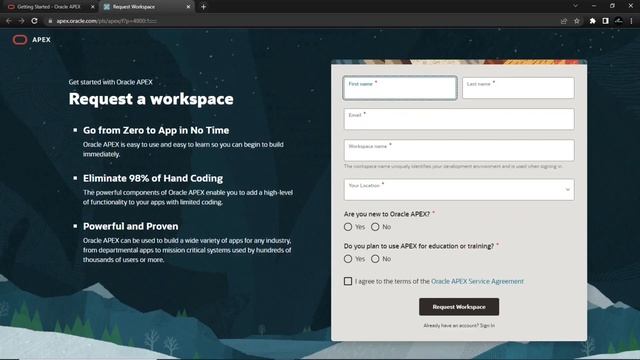Minimize the browser window
640x360 pixels.
click(594, 6)
